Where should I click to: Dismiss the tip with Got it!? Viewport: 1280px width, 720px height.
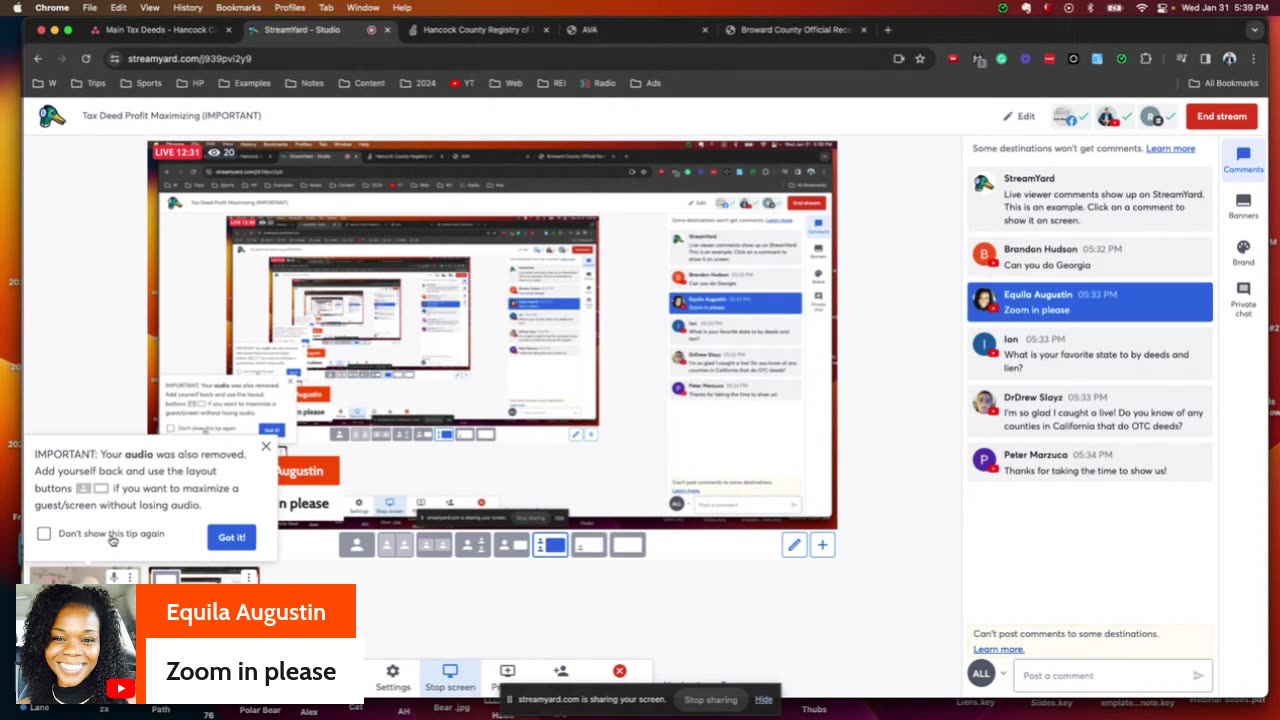(x=231, y=537)
